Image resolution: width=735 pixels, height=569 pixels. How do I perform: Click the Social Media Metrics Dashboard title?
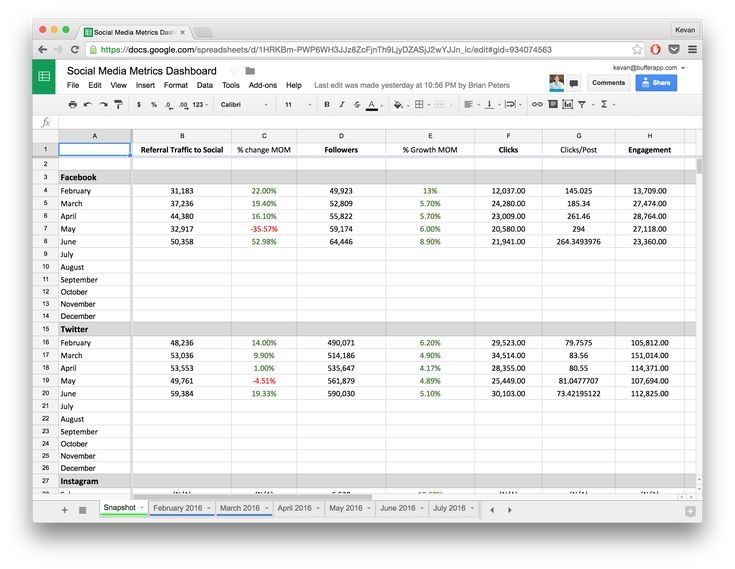142,71
